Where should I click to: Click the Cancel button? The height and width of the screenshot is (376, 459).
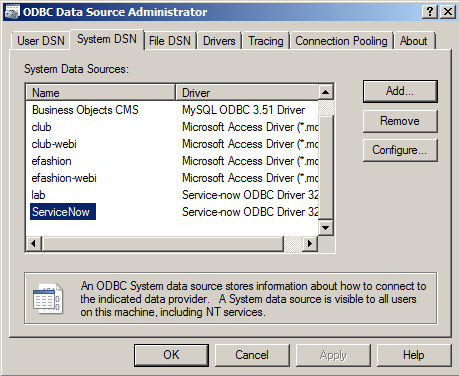[x=252, y=355]
